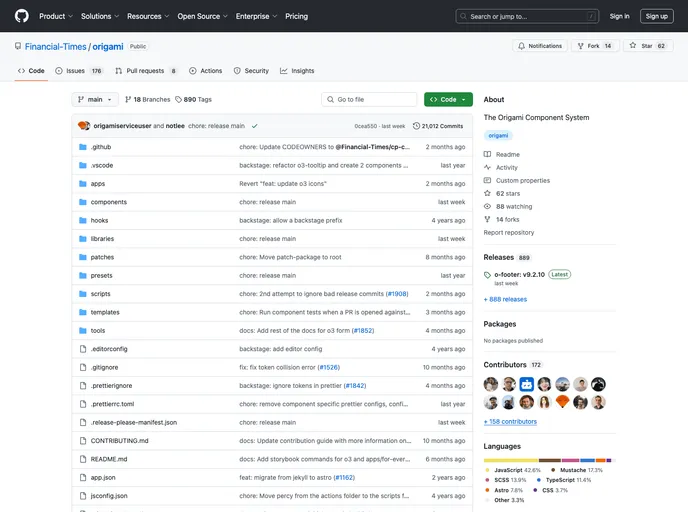Open the .prettierignore file
This screenshot has height=512, width=688.
111,386
